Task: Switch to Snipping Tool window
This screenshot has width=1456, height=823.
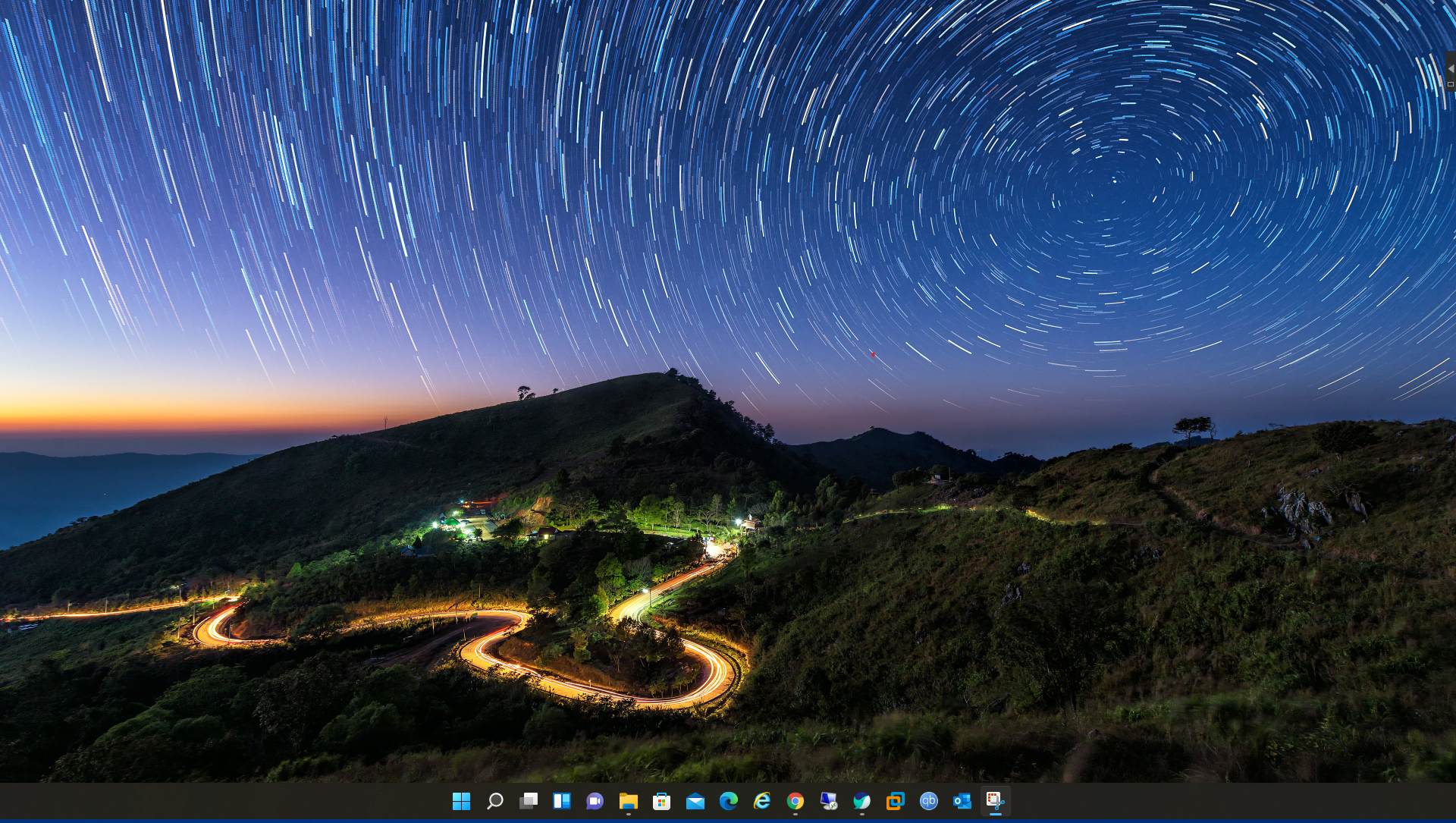Action: coord(995,801)
